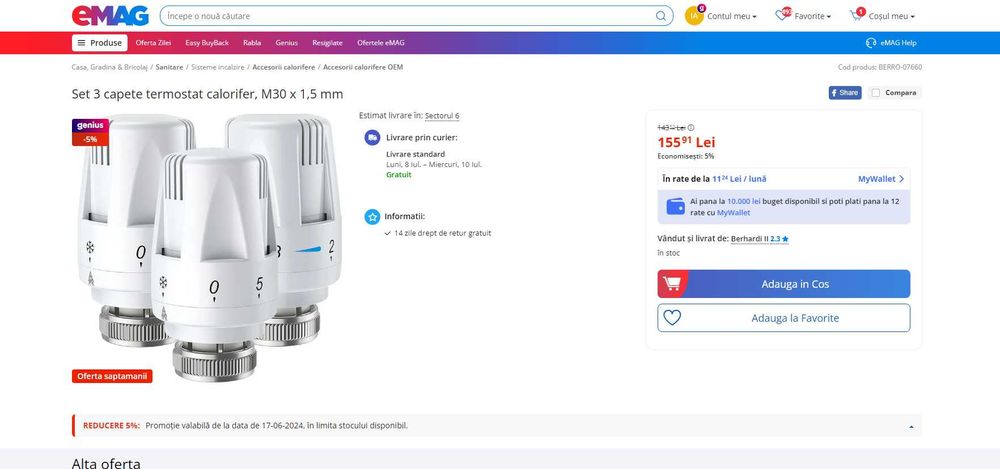Open Oferta Zilei menu item
The image size is (1000, 469).
(x=154, y=43)
